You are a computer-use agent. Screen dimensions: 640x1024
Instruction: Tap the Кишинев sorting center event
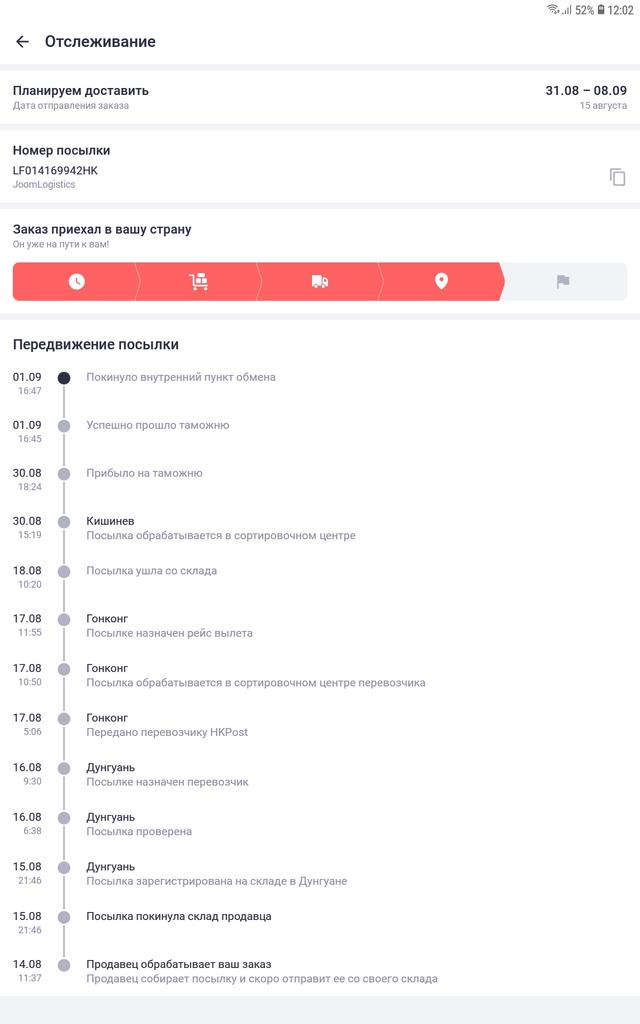(x=220, y=528)
